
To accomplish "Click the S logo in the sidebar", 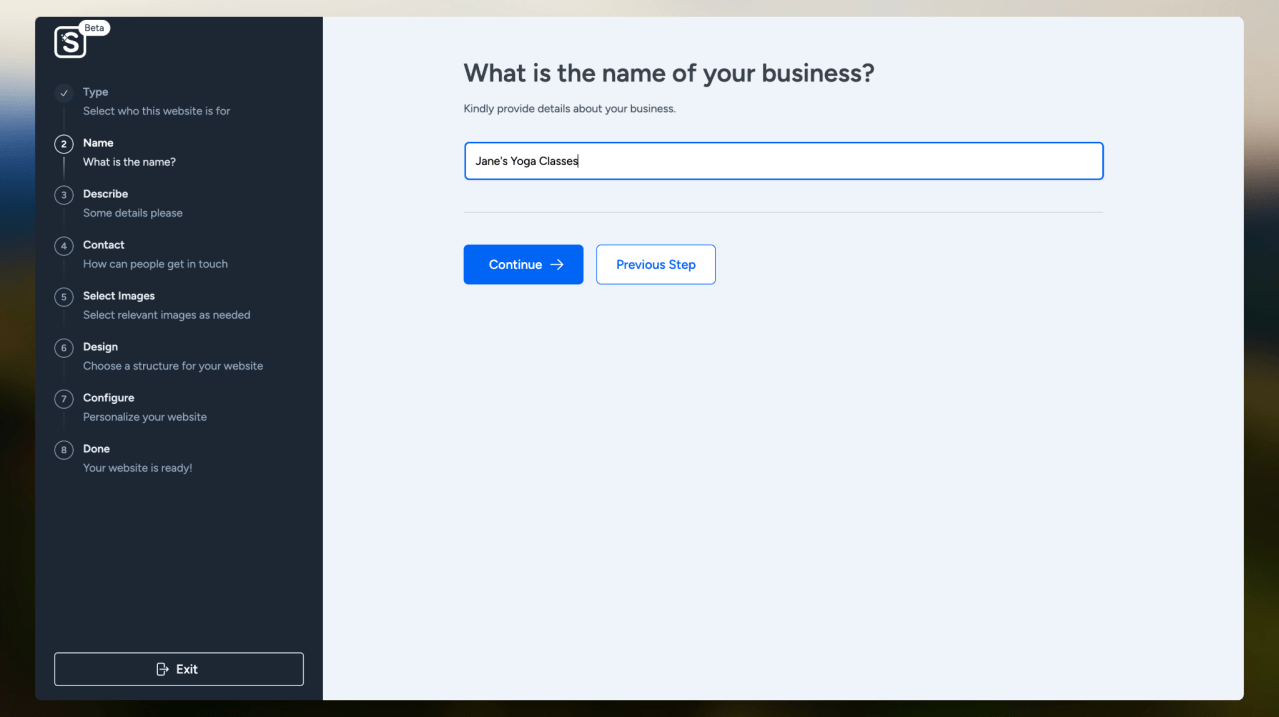I will point(70,42).
